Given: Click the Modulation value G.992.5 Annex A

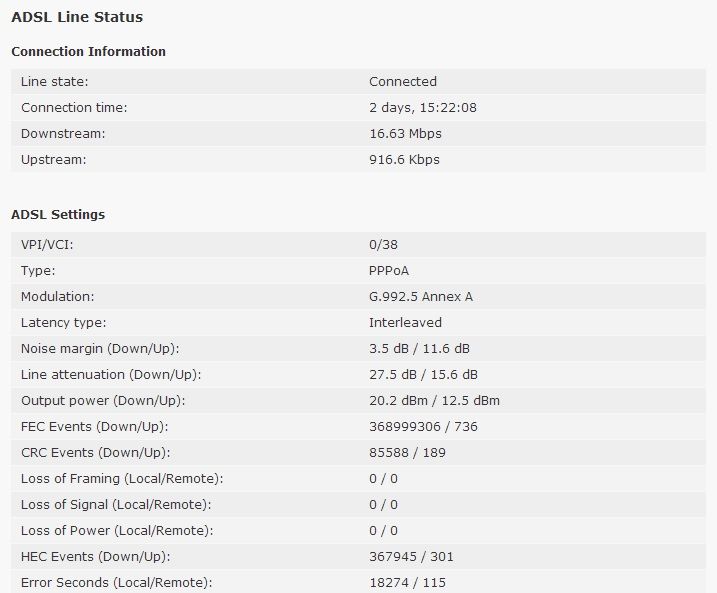Looking at the screenshot, I should pyautogui.click(x=421, y=297).
